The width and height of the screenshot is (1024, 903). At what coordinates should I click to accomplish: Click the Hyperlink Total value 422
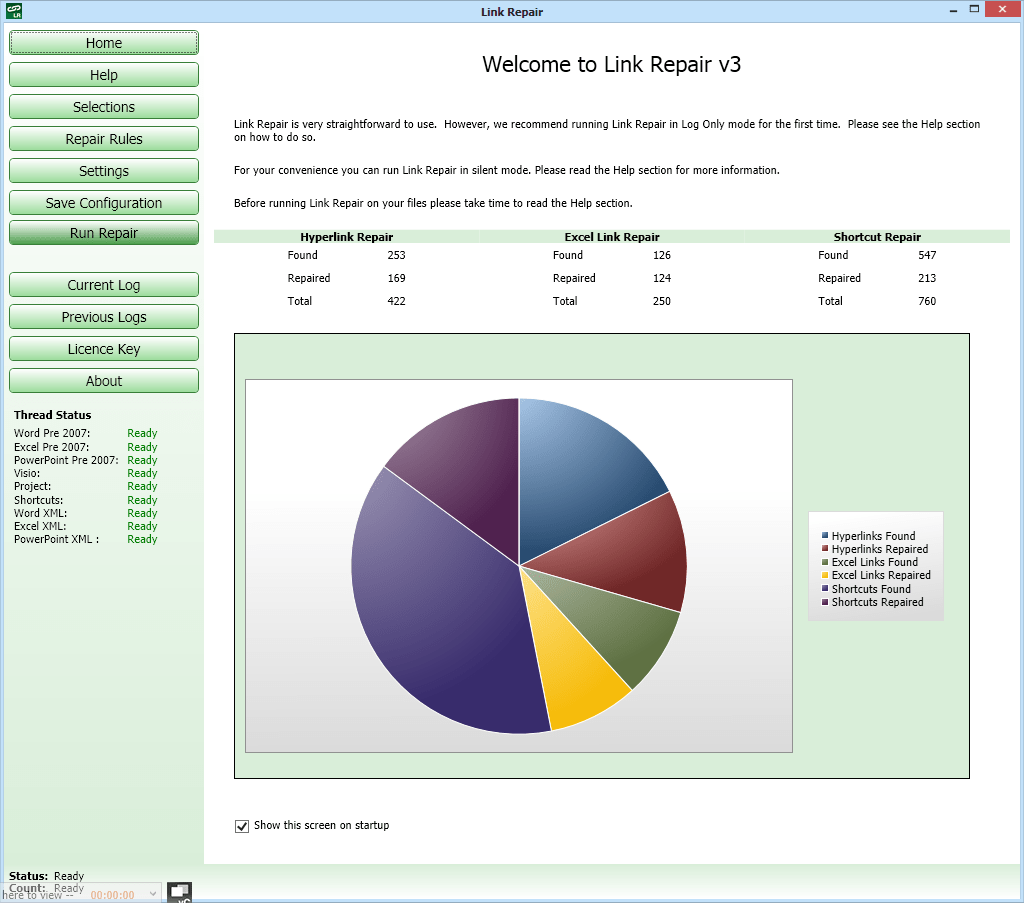tap(396, 301)
